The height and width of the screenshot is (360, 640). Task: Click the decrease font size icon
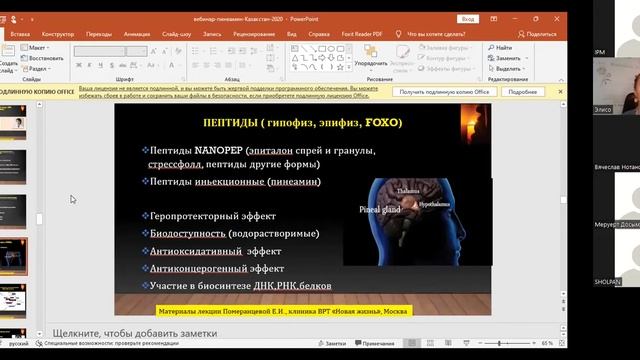tap(164, 51)
